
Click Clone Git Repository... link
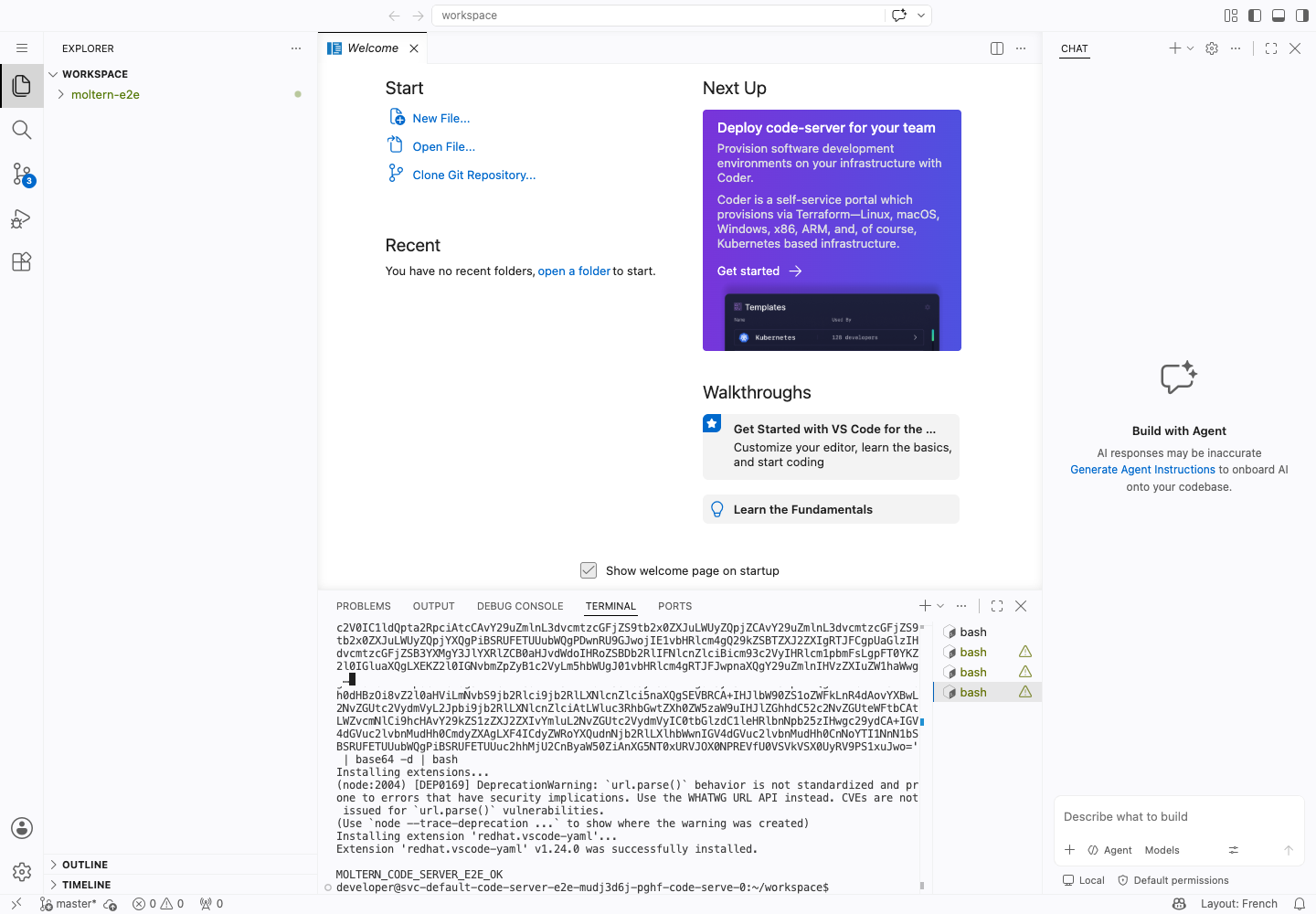coord(474,175)
